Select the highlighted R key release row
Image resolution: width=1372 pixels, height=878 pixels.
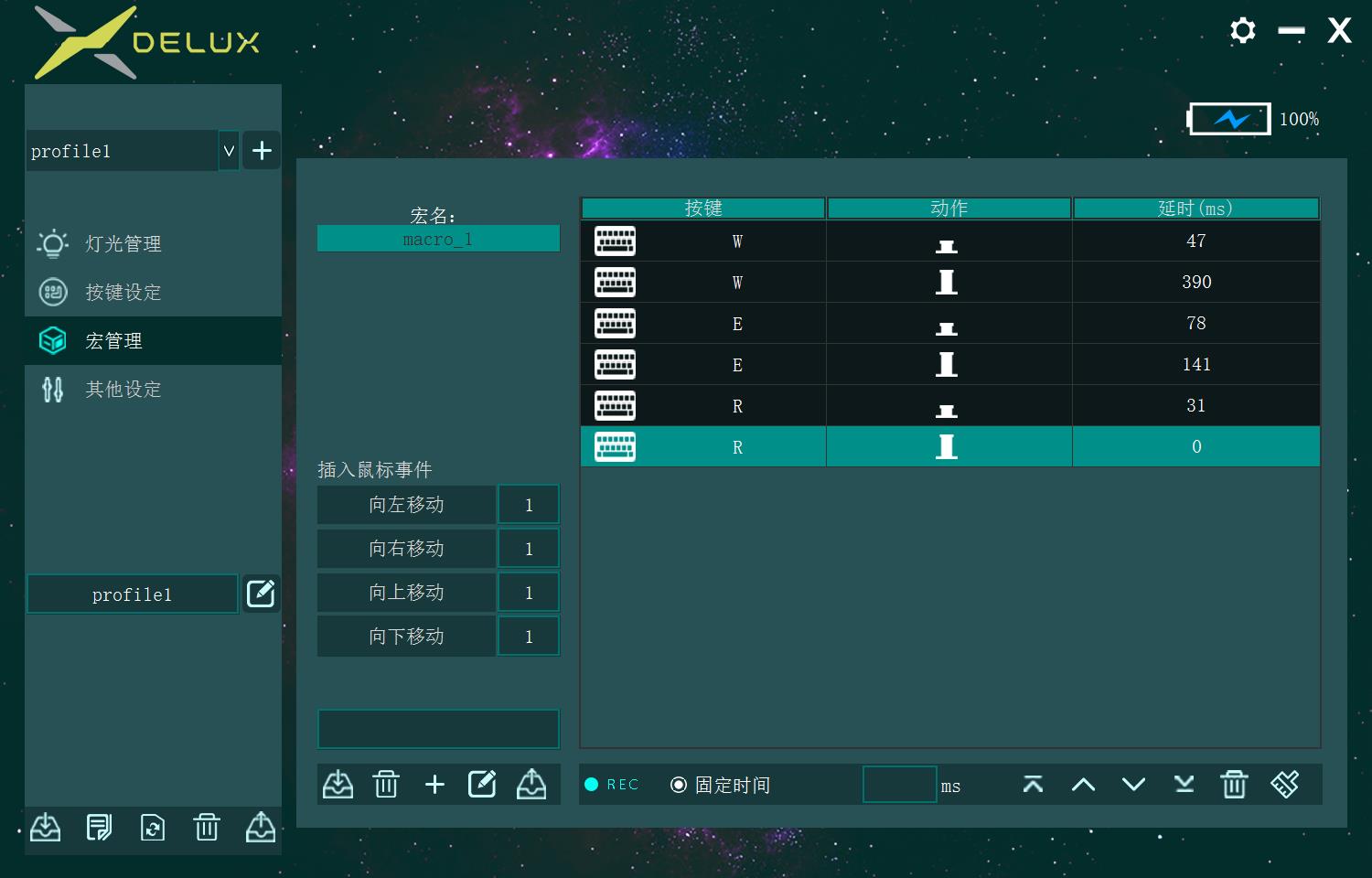click(949, 446)
